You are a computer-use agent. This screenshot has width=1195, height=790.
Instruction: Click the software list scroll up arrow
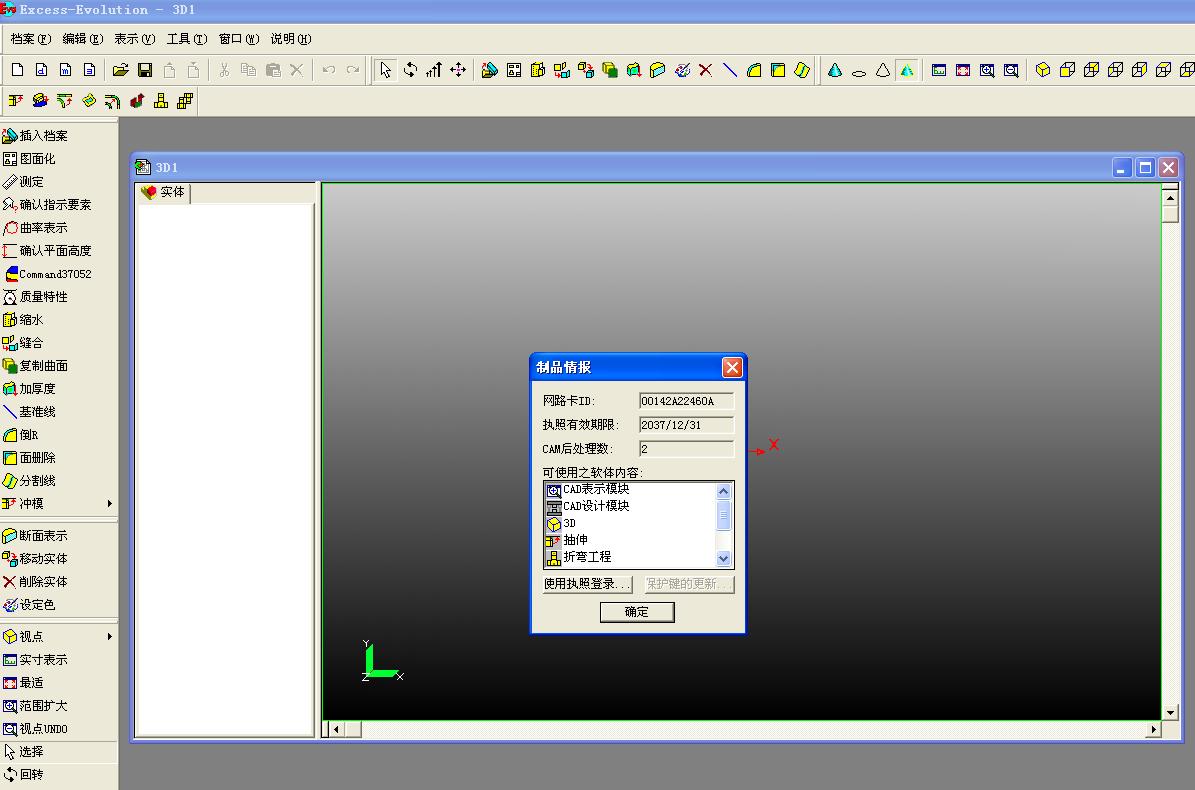coord(724,491)
